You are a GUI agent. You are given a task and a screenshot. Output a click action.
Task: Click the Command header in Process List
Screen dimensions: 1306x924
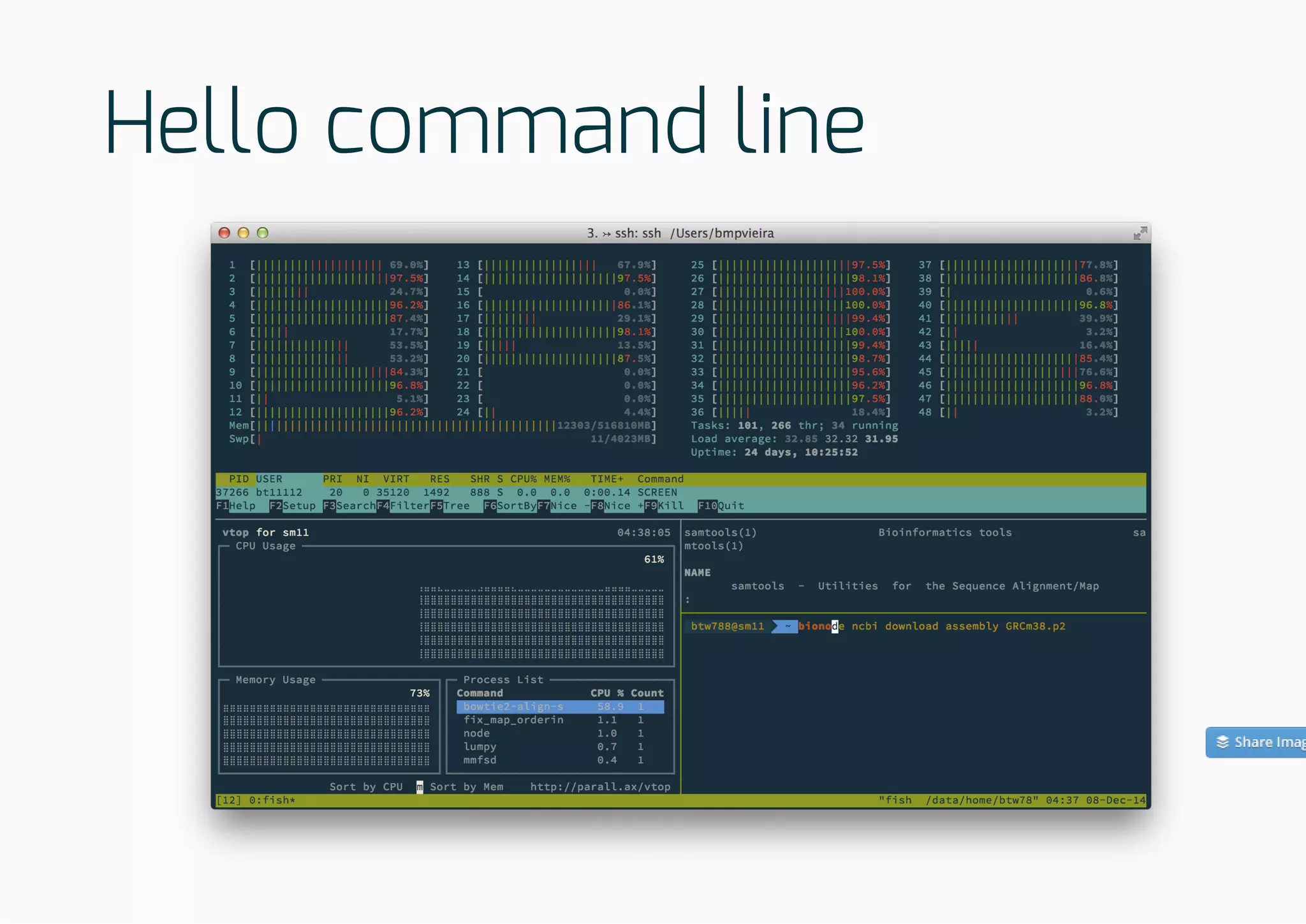[480, 693]
